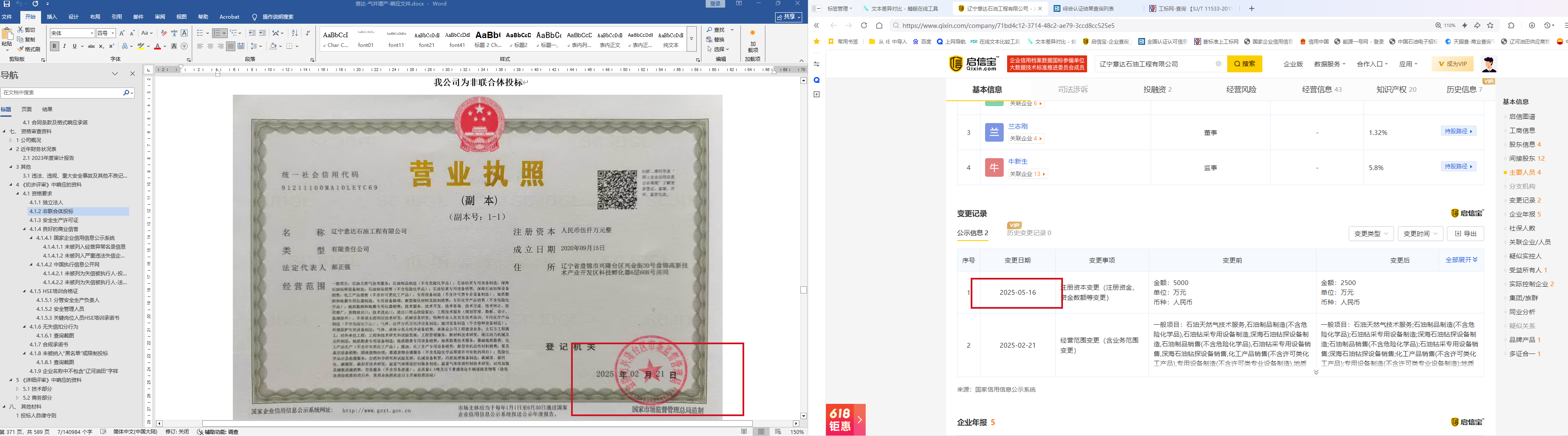Viewport: 1568px width, 436px height.
Task: Switch to the 插入 ribbon tab
Action: pyautogui.click(x=52, y=17)
